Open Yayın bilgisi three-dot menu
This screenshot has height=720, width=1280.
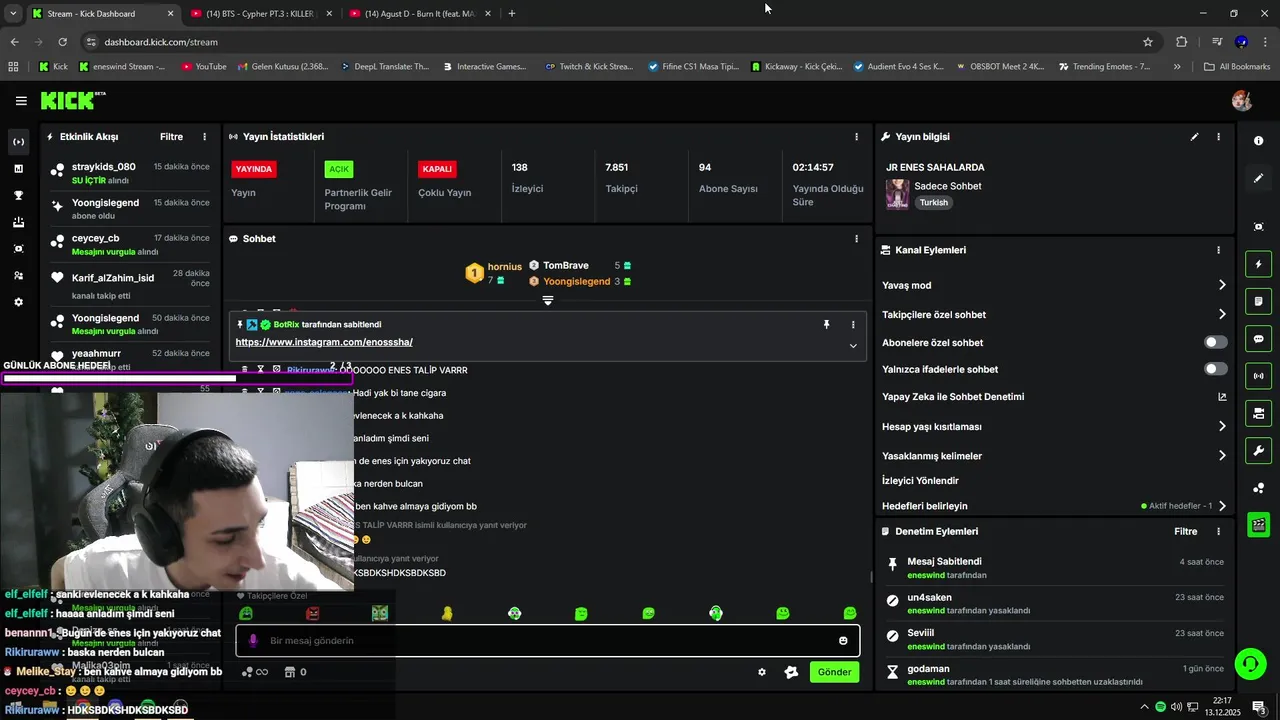(x=1218, y=137)
